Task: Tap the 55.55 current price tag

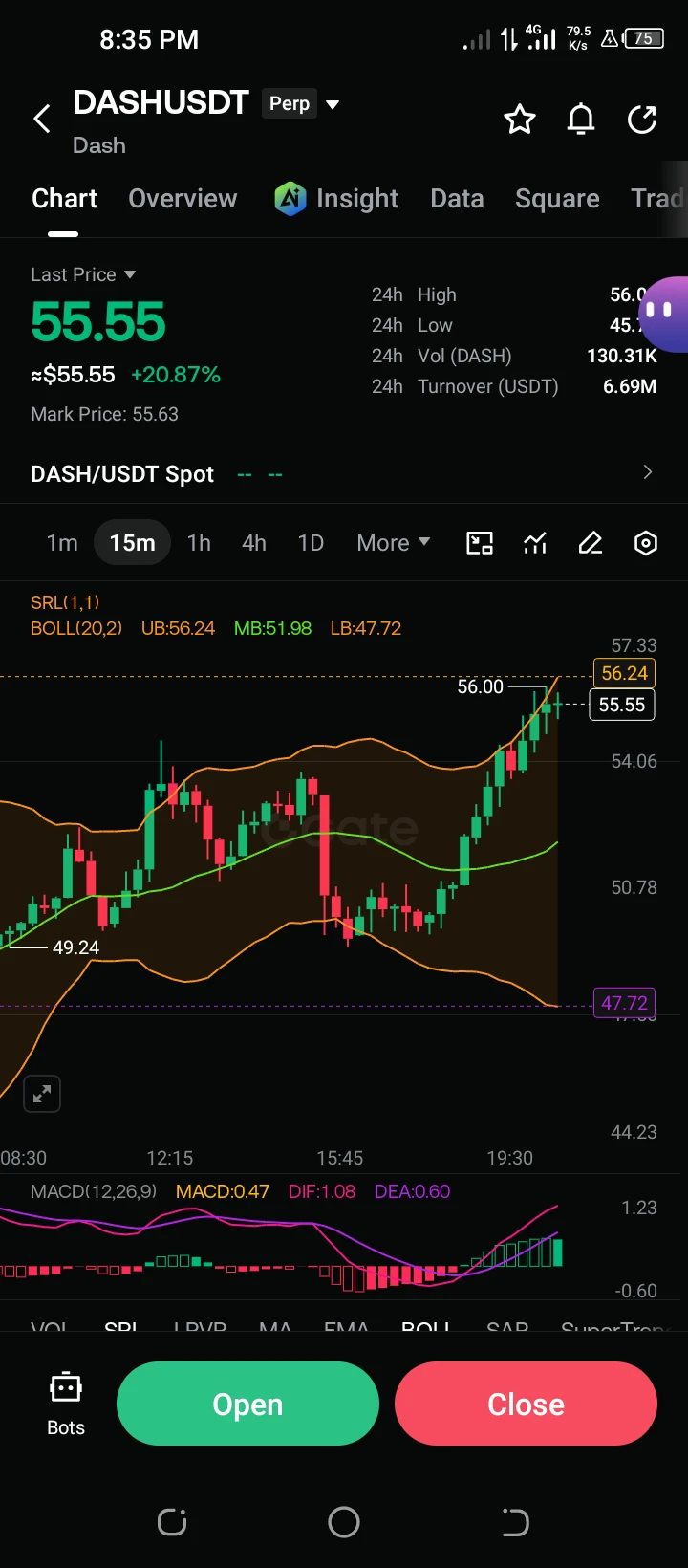Action: (x=622, y=705)
